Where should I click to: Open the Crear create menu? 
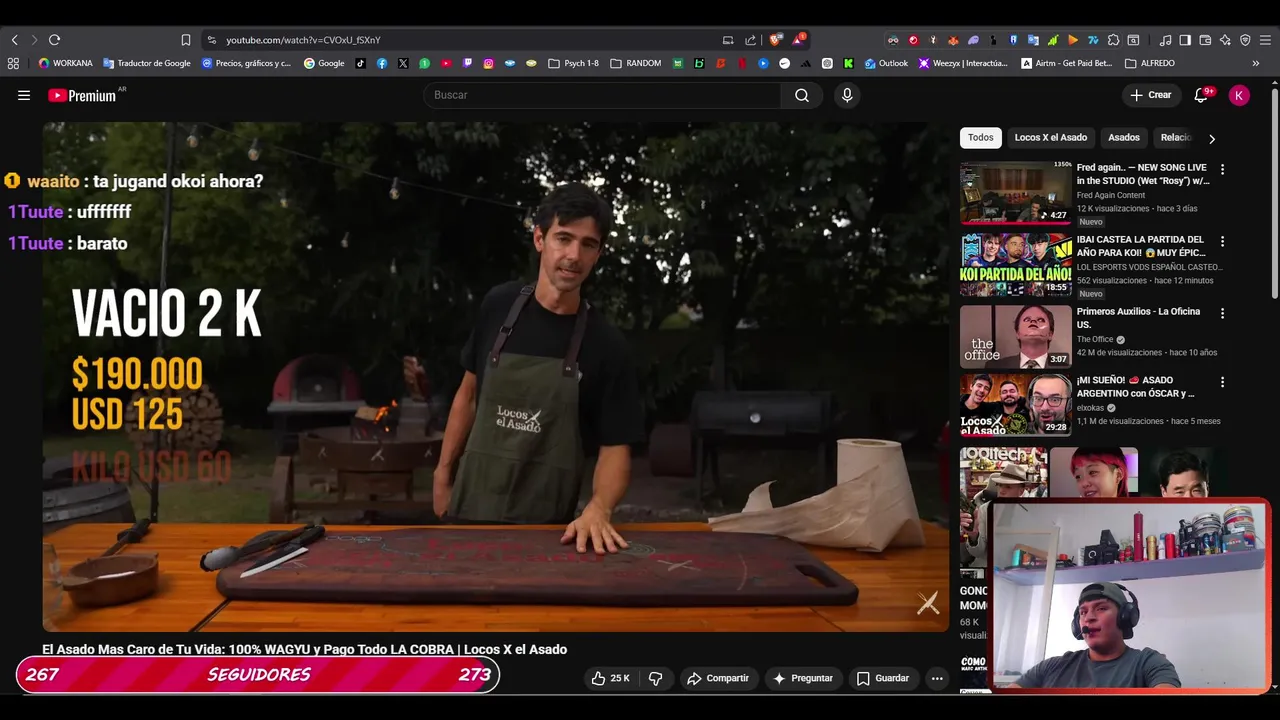1150,95
